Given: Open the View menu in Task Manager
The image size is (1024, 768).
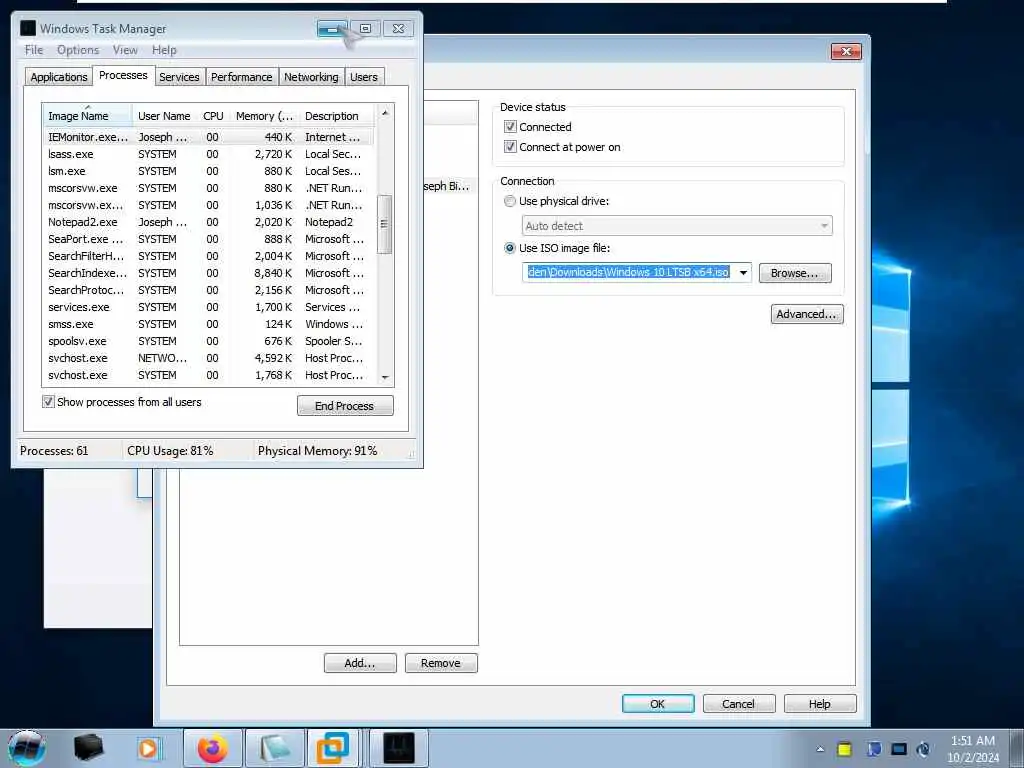Looking at the screenshot, I should coord(125,50).
